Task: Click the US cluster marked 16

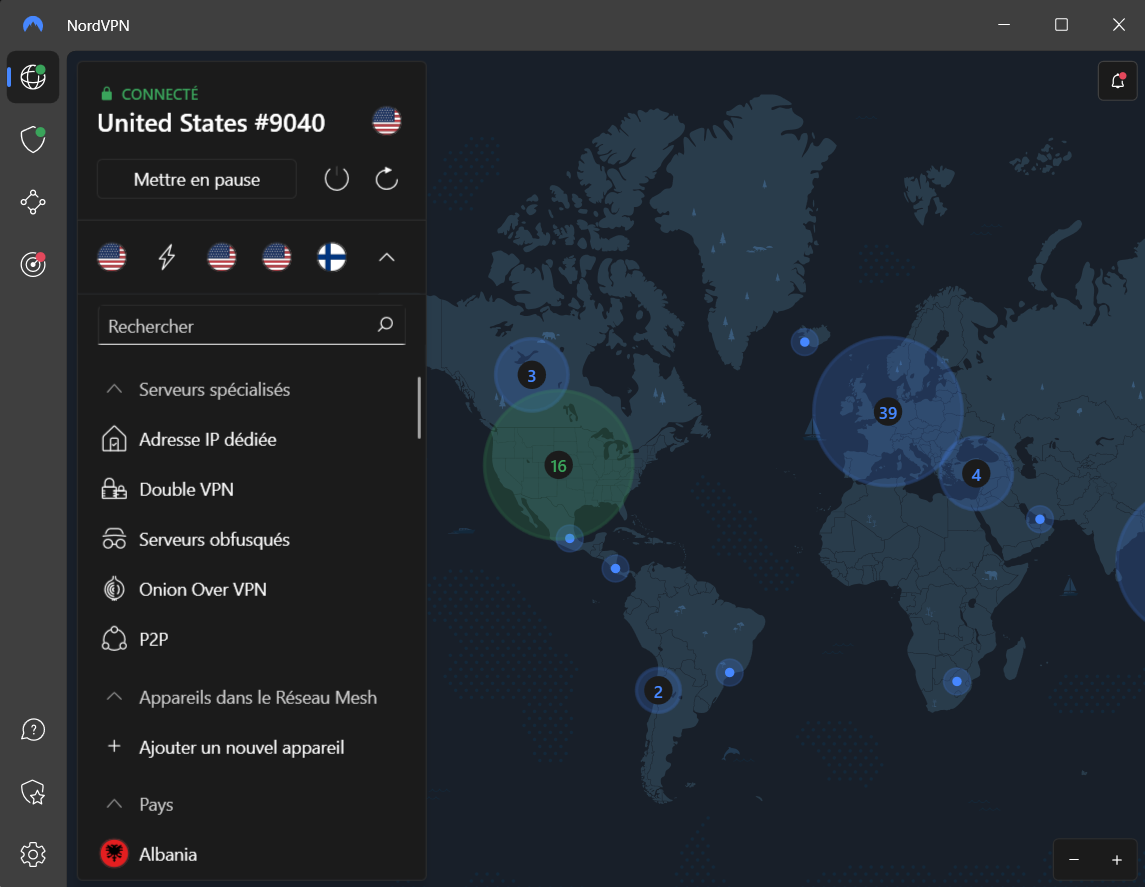Action: coord(559,465)
